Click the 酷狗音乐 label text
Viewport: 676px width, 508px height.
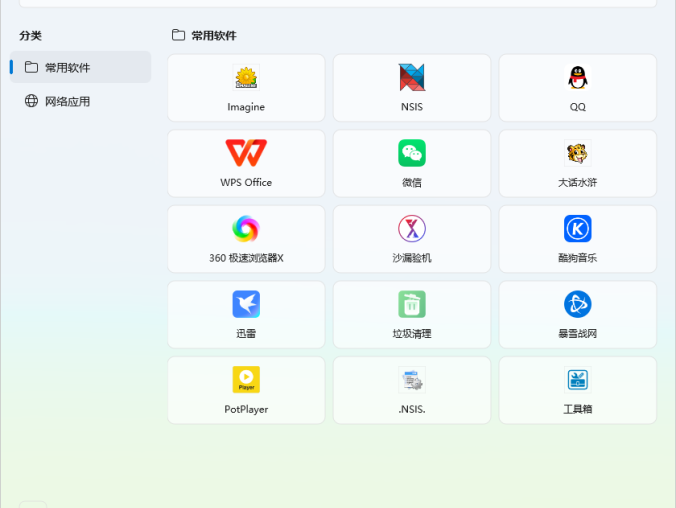click(x=578, y=258)
